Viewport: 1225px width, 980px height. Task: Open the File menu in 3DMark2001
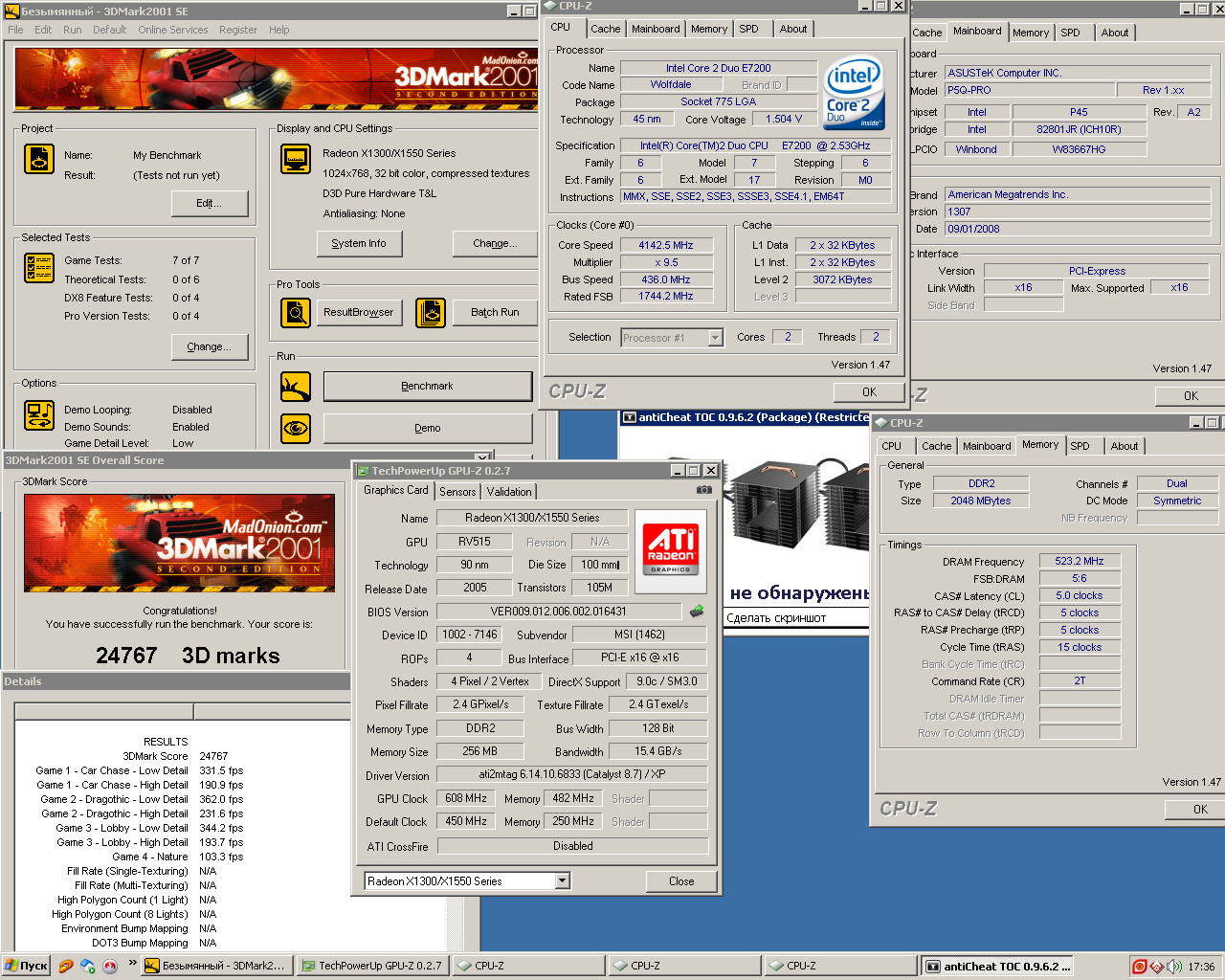click(x=15, y=30)
